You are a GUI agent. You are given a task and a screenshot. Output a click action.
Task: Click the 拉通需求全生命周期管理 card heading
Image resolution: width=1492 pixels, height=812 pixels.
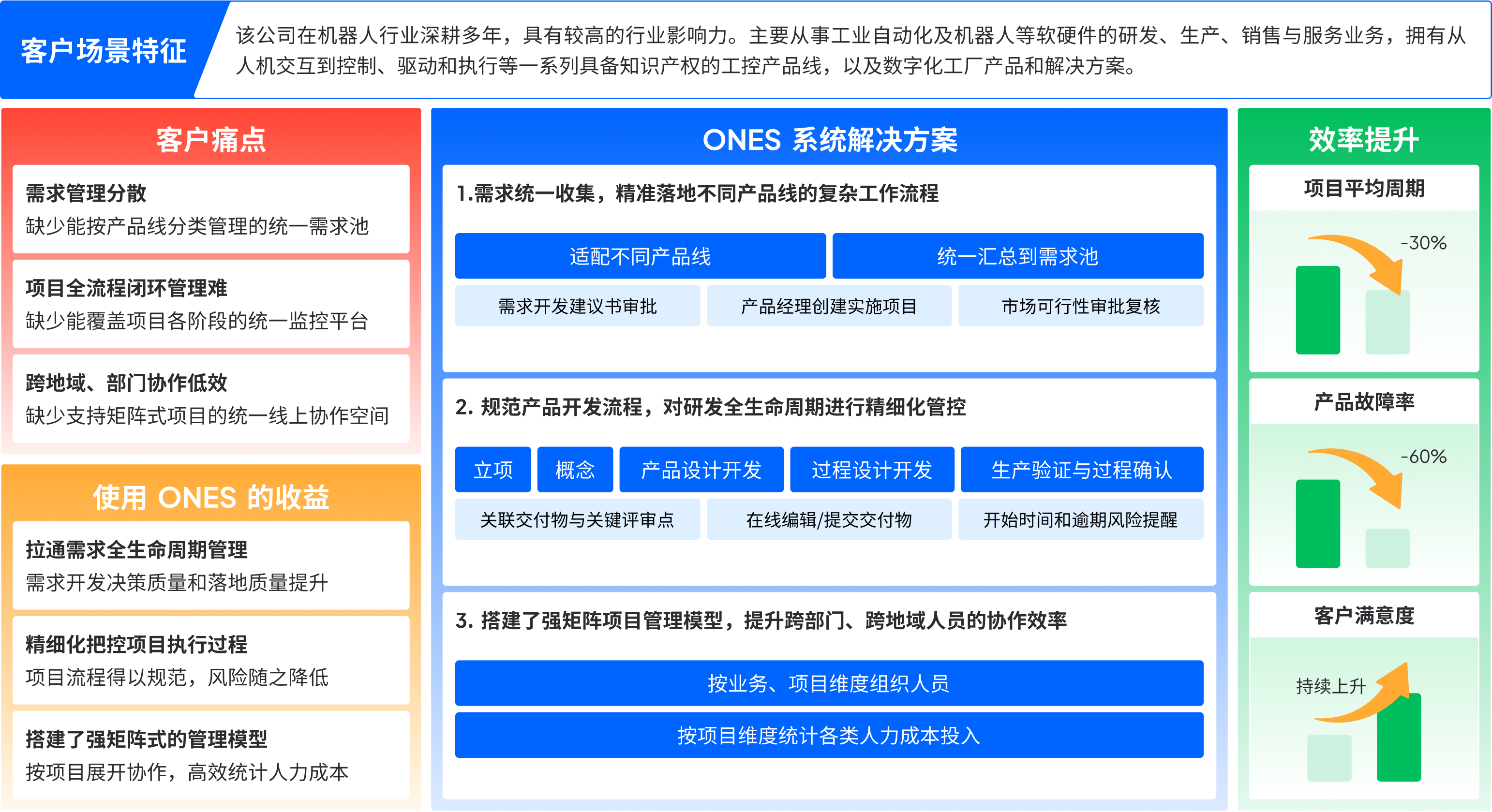point(137,549)
